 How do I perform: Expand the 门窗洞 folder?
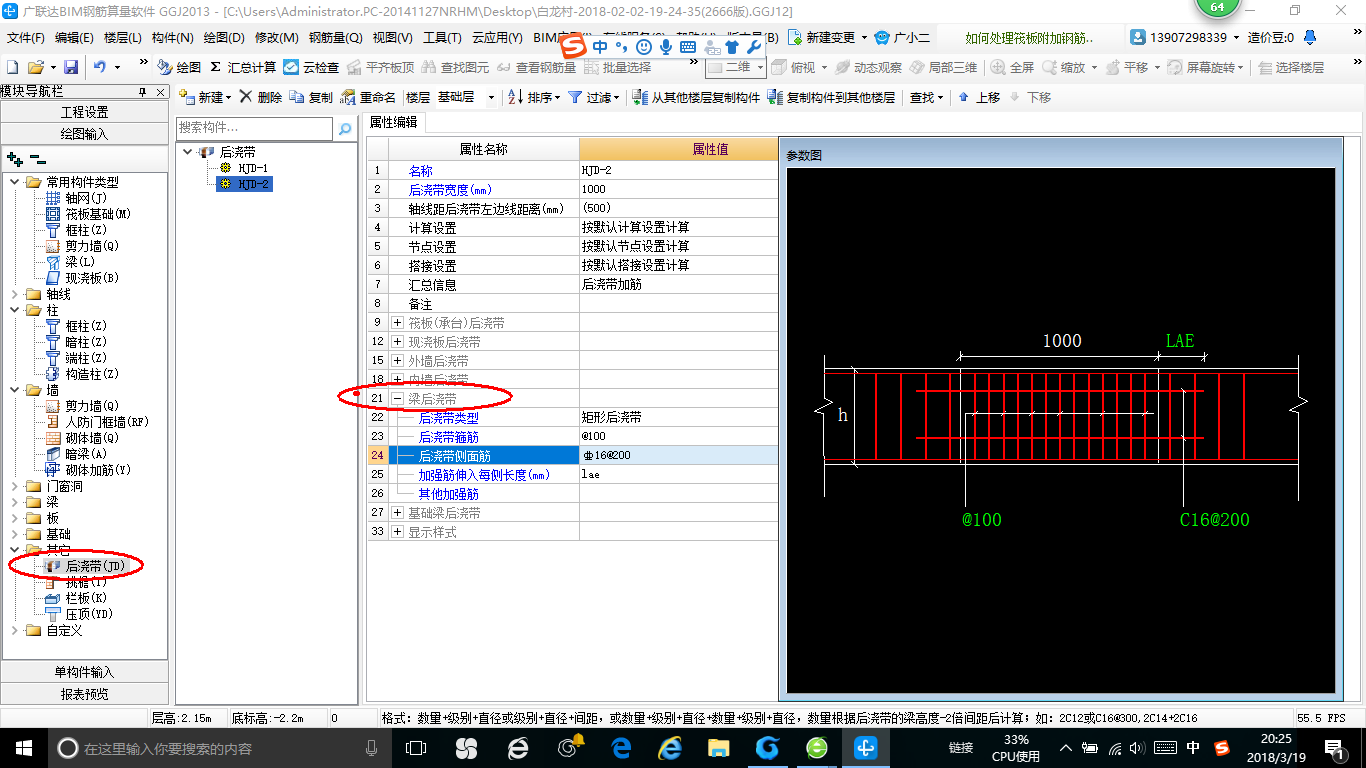point(14,486)
